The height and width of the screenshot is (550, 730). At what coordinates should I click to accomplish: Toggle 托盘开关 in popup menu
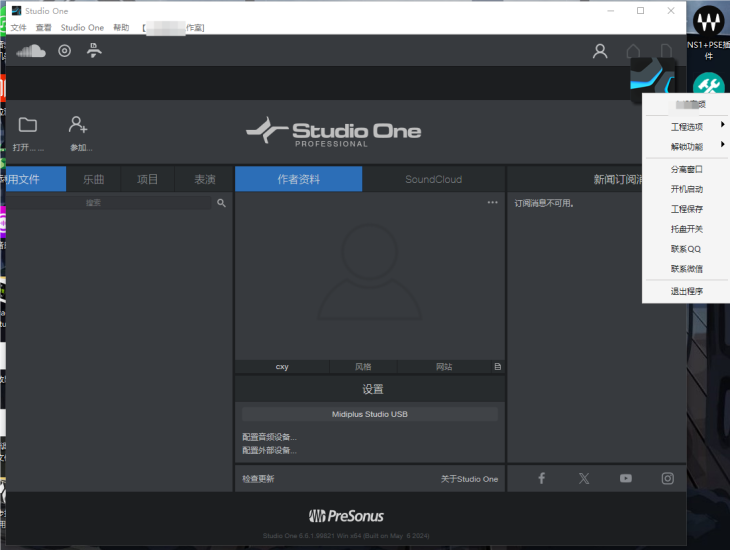point(687,229)
